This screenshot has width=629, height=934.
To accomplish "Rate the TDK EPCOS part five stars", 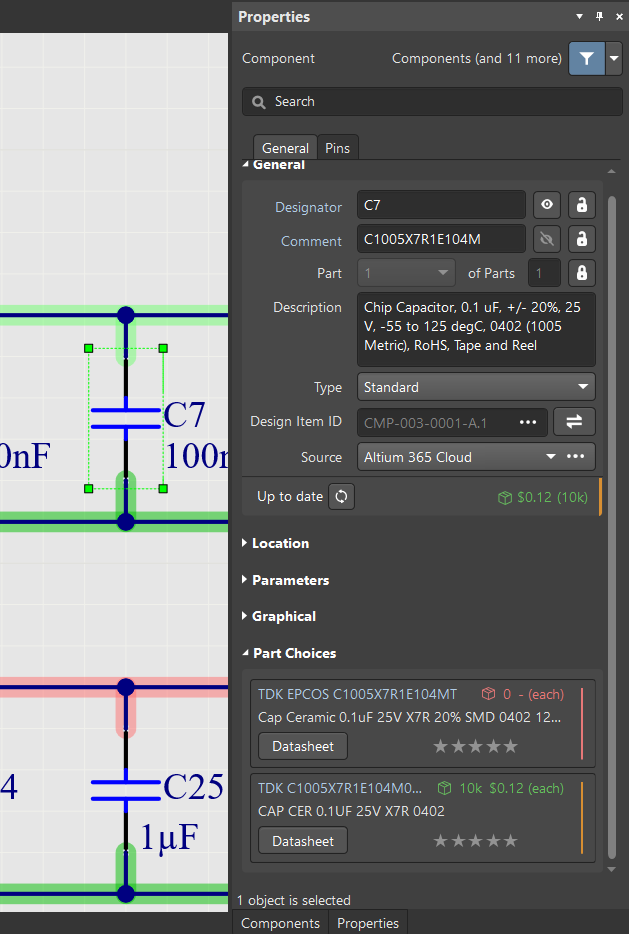I will [511, 746].
